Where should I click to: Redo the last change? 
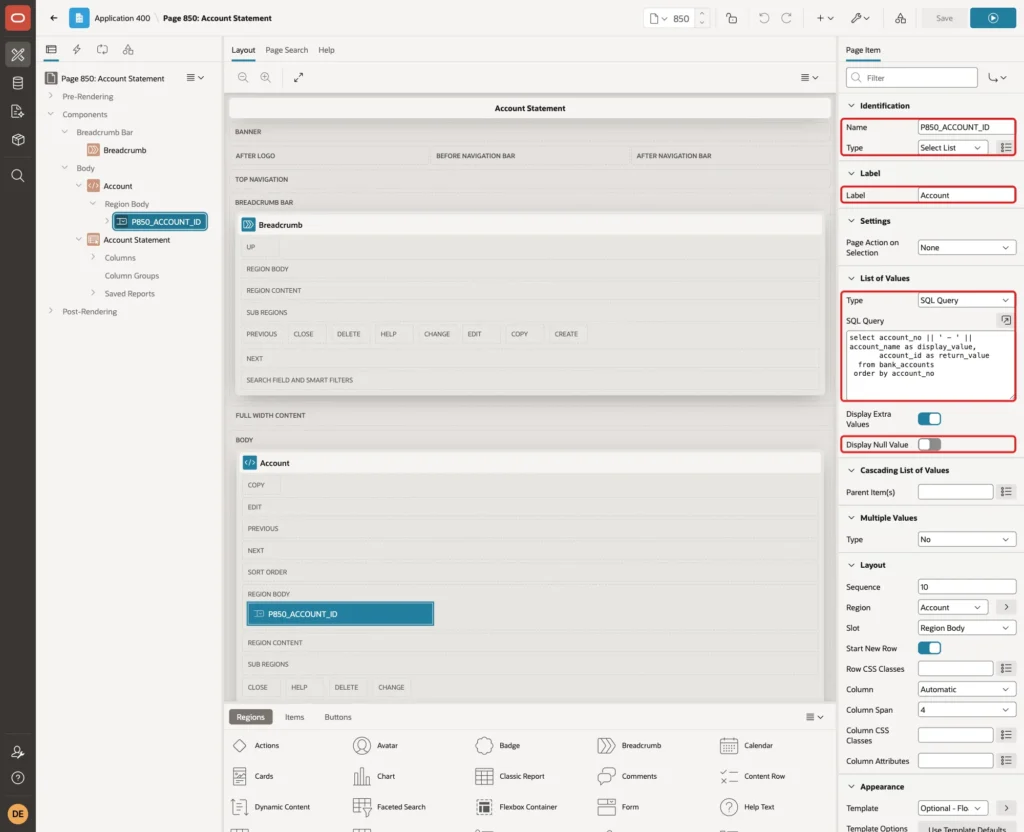[786, 18]
